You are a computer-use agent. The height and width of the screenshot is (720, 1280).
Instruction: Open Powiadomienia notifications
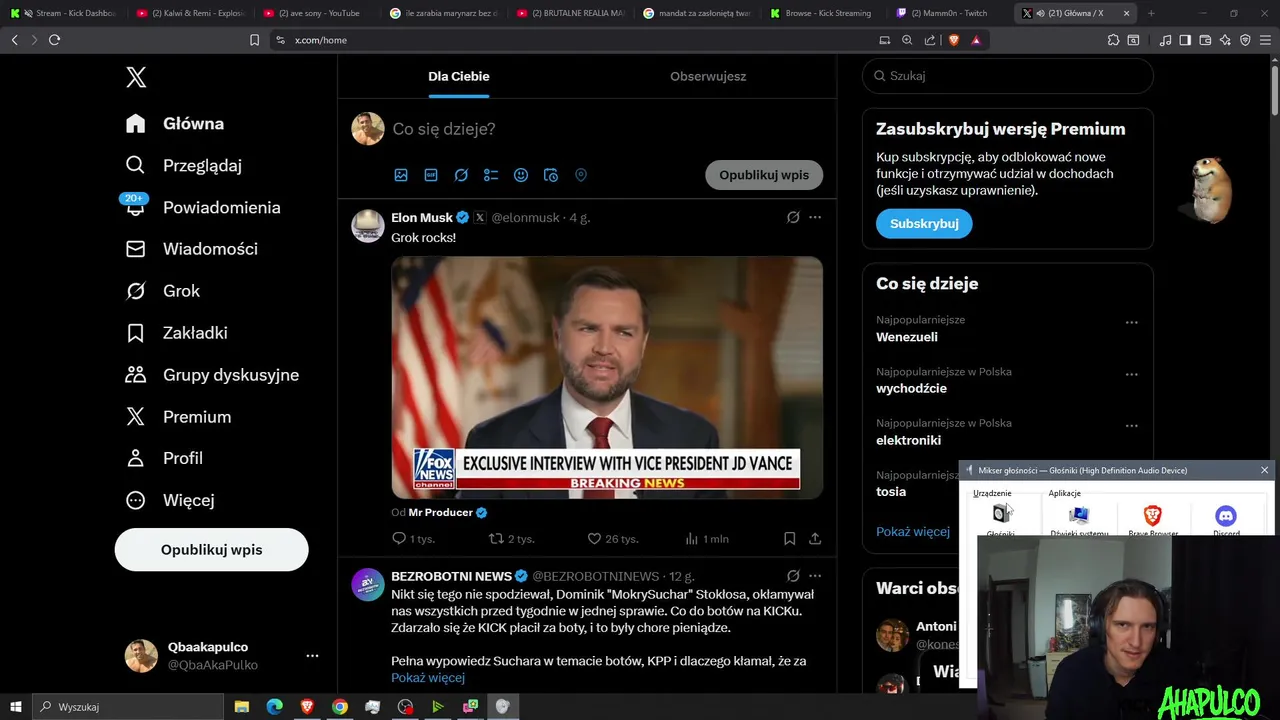point(203,207)
